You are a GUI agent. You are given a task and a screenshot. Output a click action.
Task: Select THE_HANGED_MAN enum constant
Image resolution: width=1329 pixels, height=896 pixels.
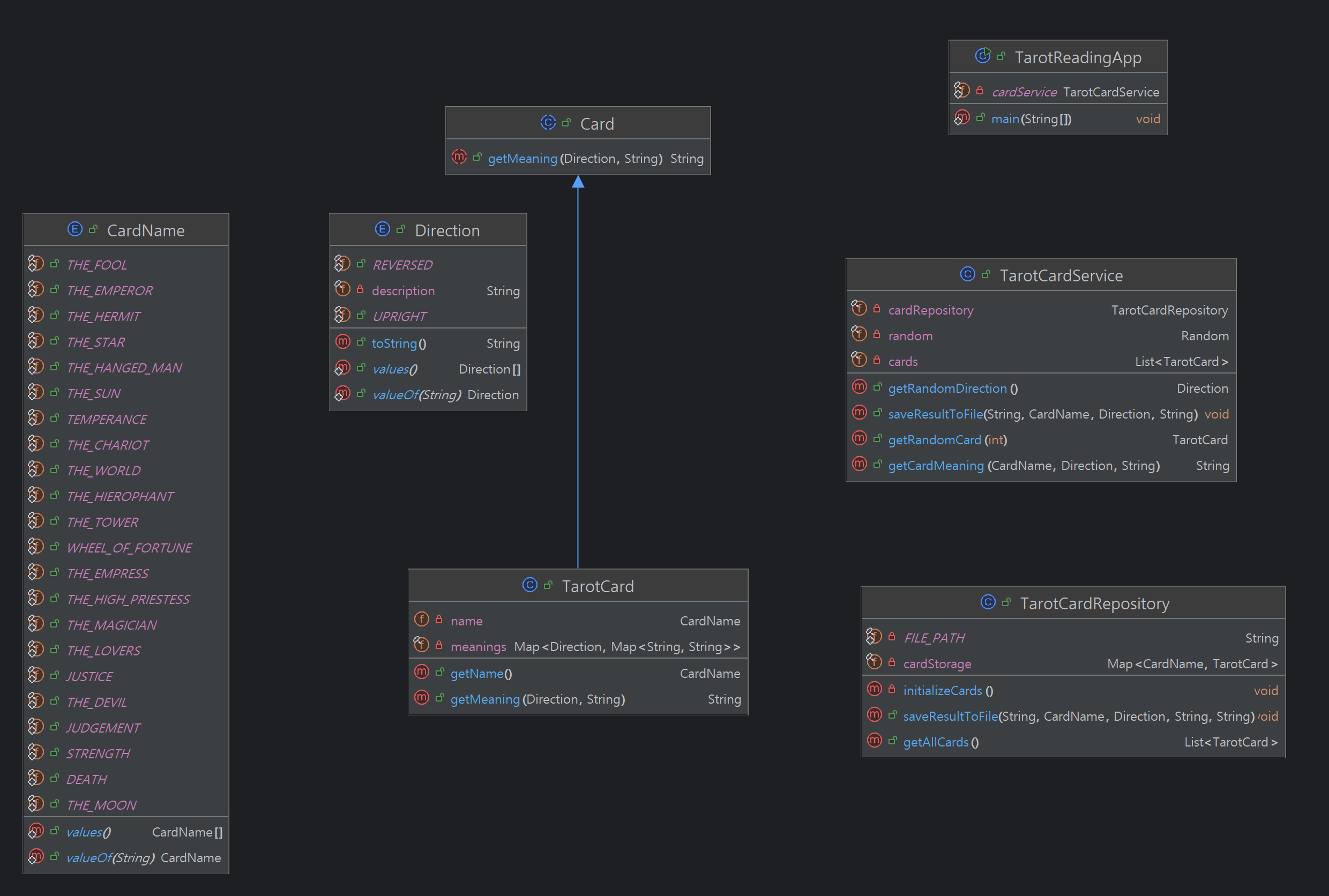pos(124,368)
